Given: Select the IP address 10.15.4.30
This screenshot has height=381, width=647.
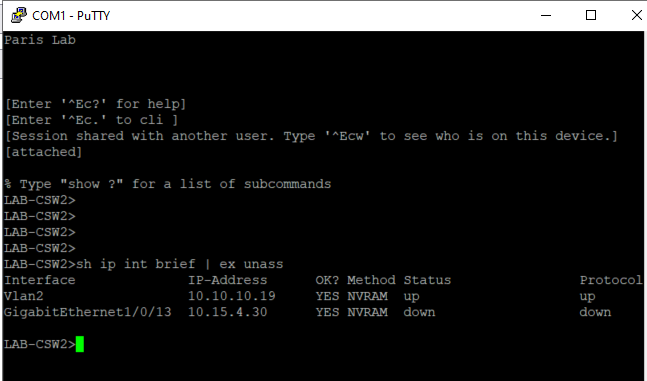Looking at the screenshot, I should click(x=227, y=312).
